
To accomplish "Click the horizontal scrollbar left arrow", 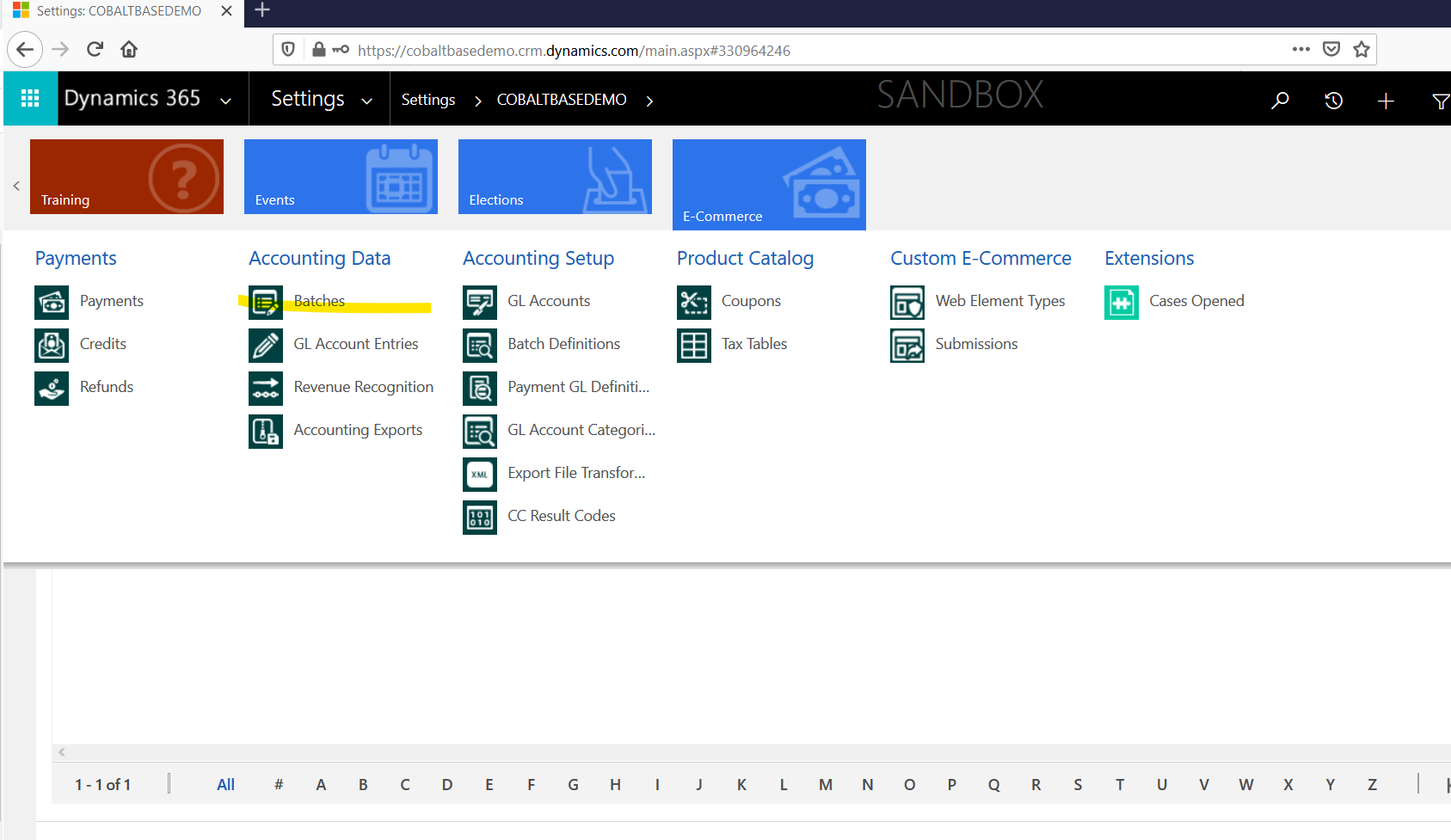I will click(x=62, y=752).
